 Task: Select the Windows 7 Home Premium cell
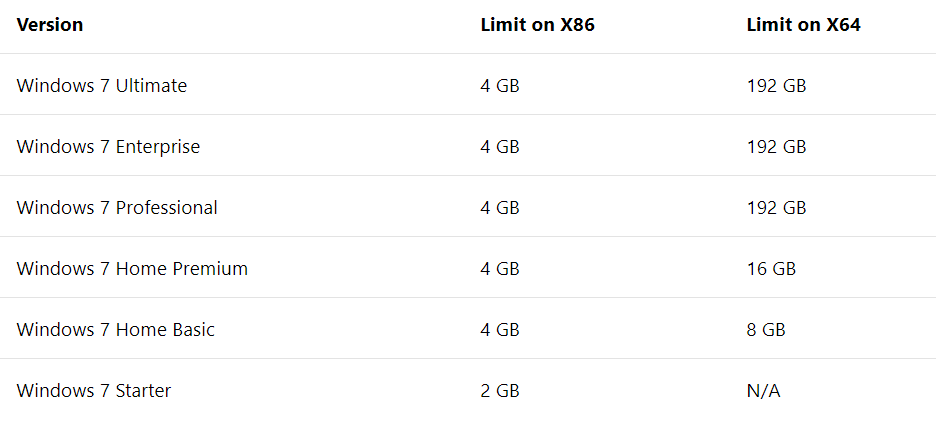point(133,268)
